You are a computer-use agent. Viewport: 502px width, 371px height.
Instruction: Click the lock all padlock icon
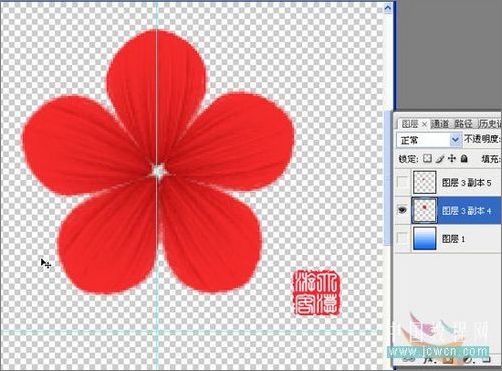[x=464, y=159]
